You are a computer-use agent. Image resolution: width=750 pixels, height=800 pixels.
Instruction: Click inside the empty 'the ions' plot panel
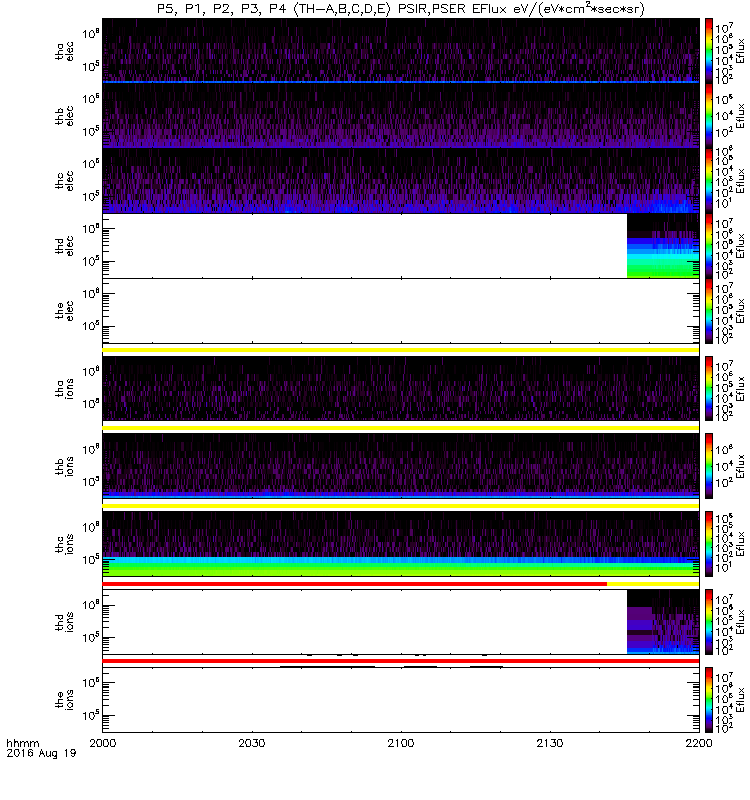point(401,699)
